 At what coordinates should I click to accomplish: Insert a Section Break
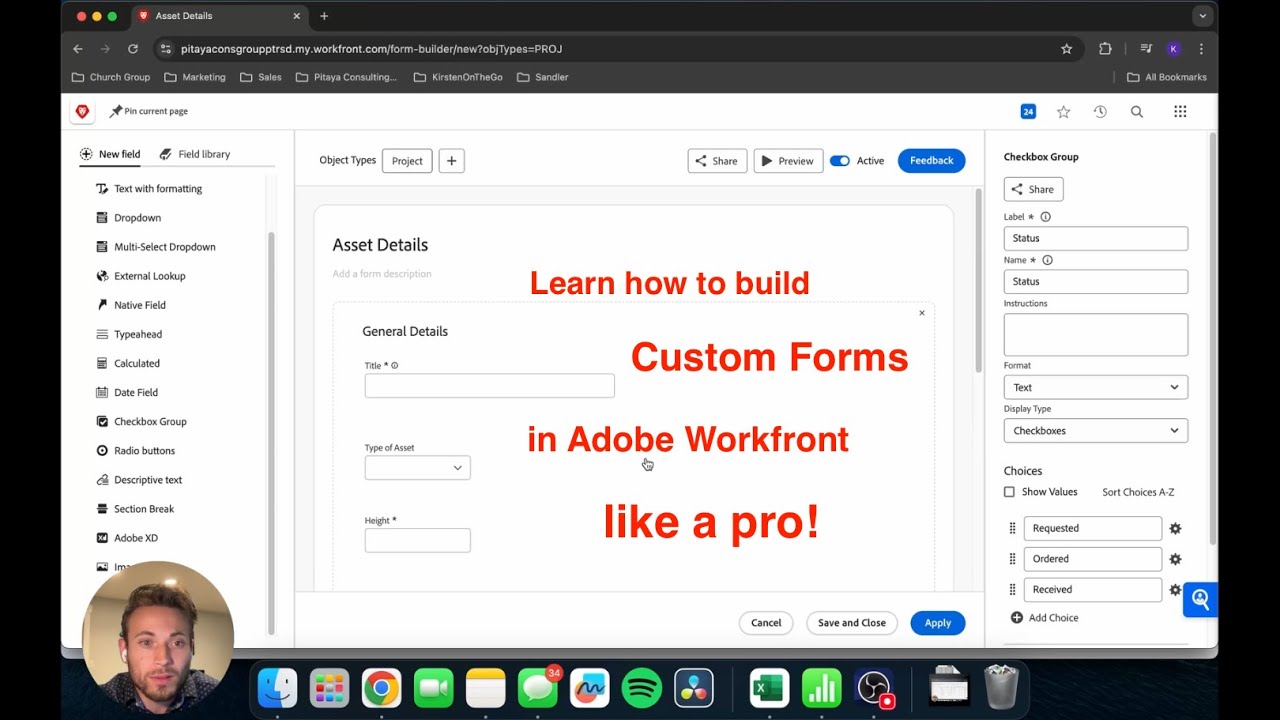pos(134,508)
